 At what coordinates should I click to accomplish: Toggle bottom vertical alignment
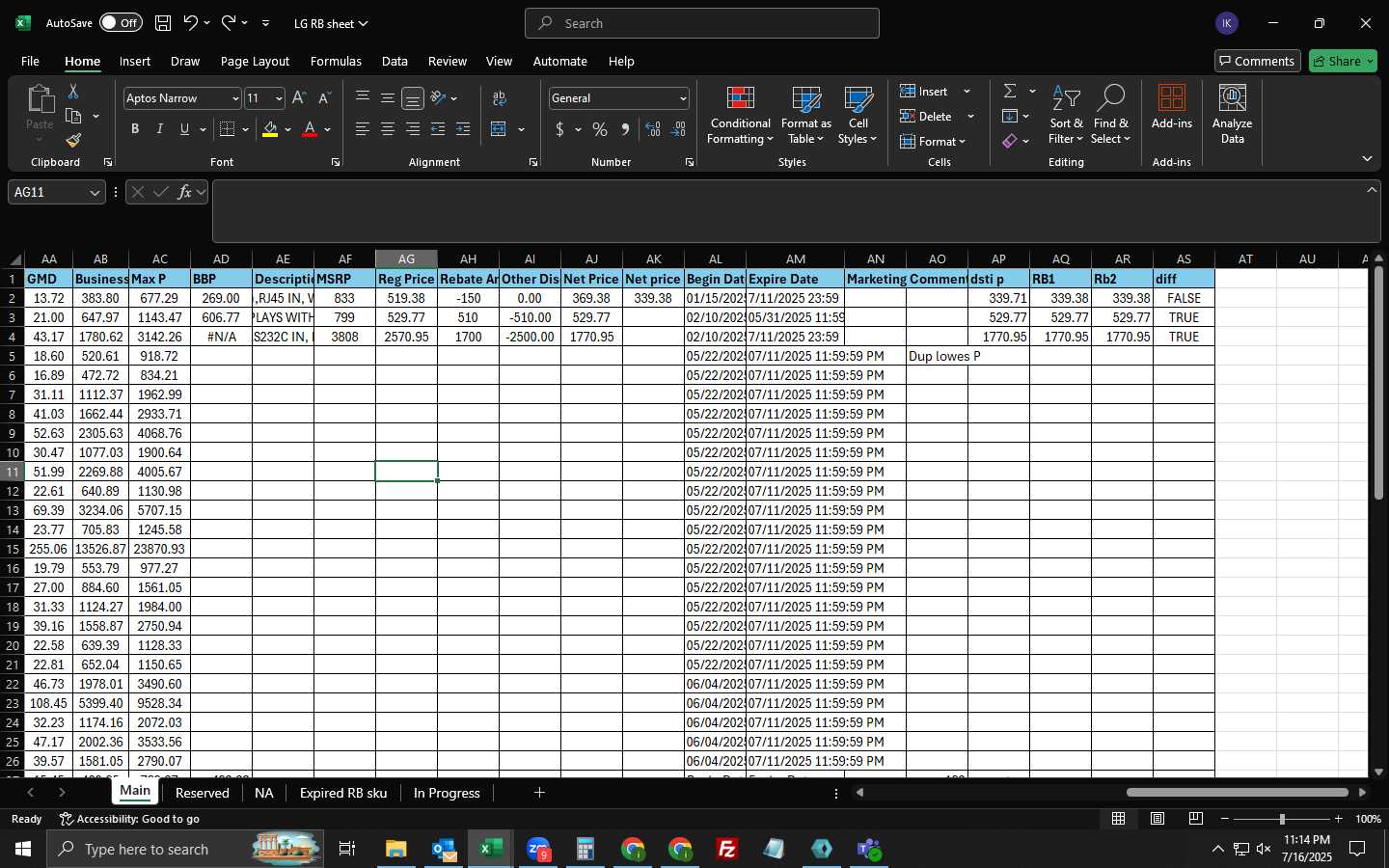coord(412,98)
